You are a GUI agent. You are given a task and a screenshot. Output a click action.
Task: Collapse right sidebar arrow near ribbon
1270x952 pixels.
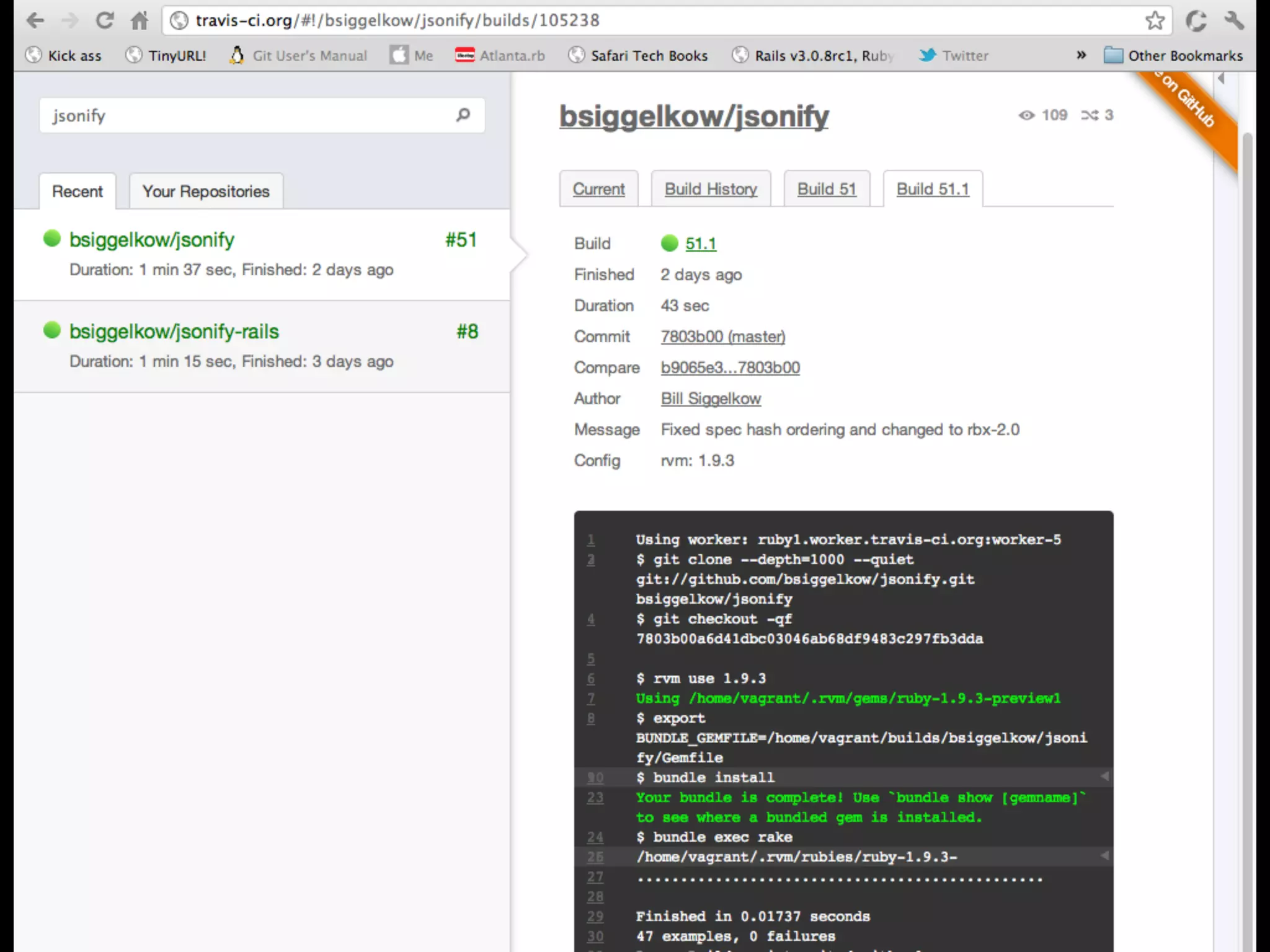click(1221, 79)
